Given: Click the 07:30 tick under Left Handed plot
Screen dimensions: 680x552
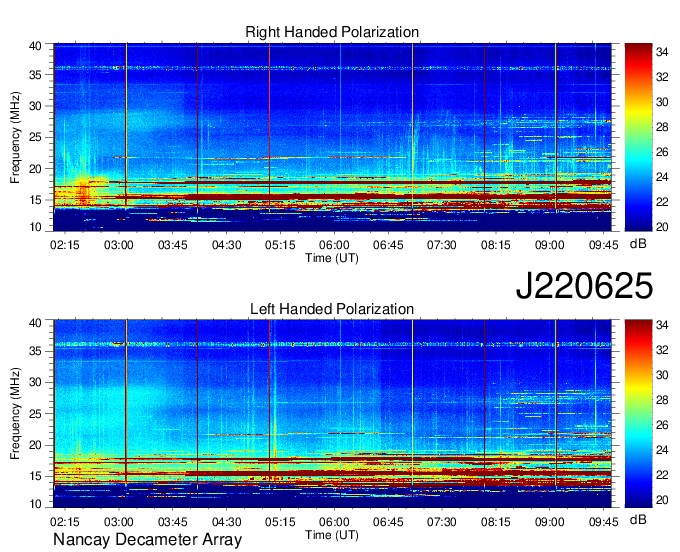Looking at the screenshot, I should click(x=441, y=522).
